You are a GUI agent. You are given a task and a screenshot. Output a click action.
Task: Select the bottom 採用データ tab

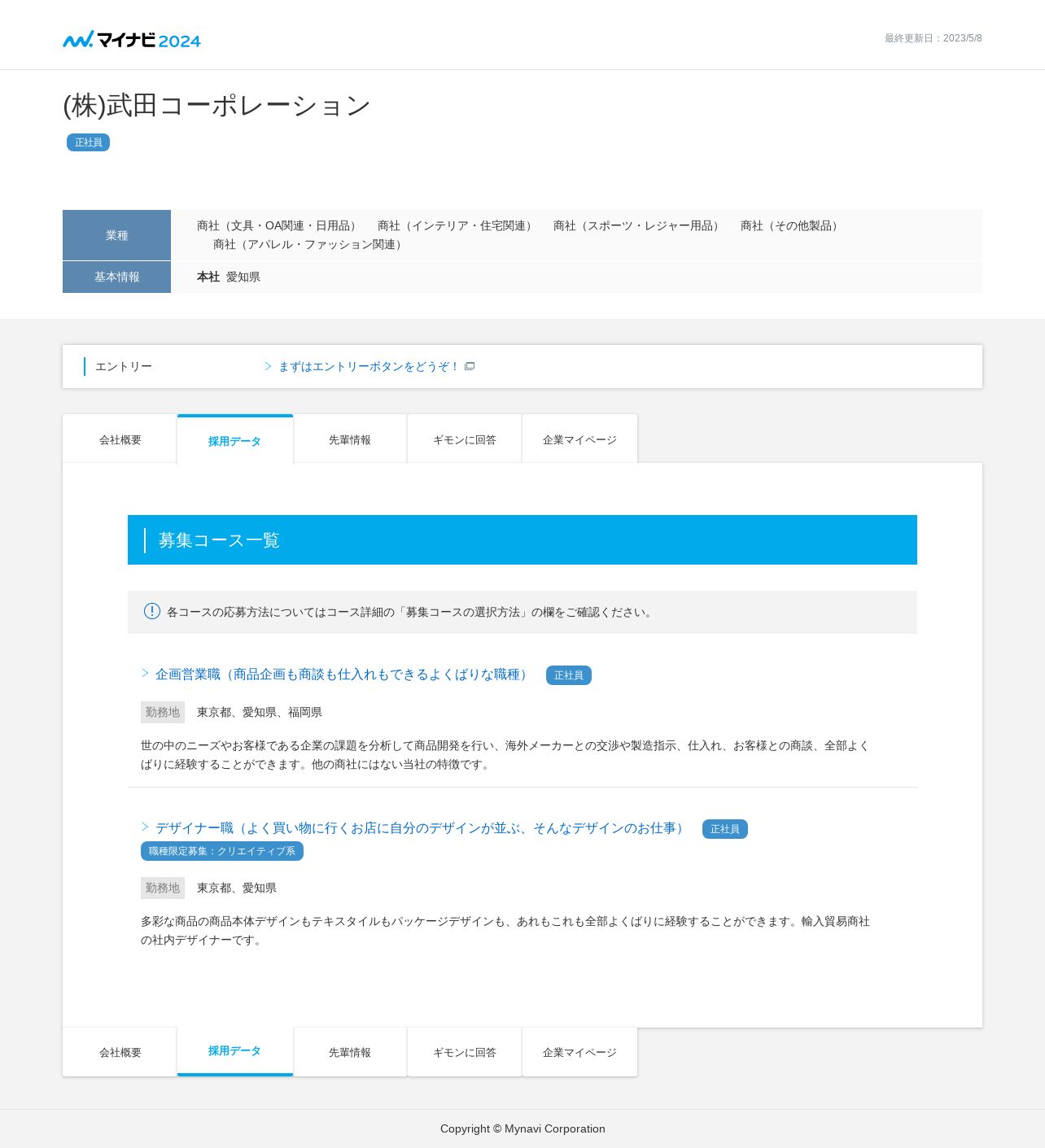click(234, 1051)
